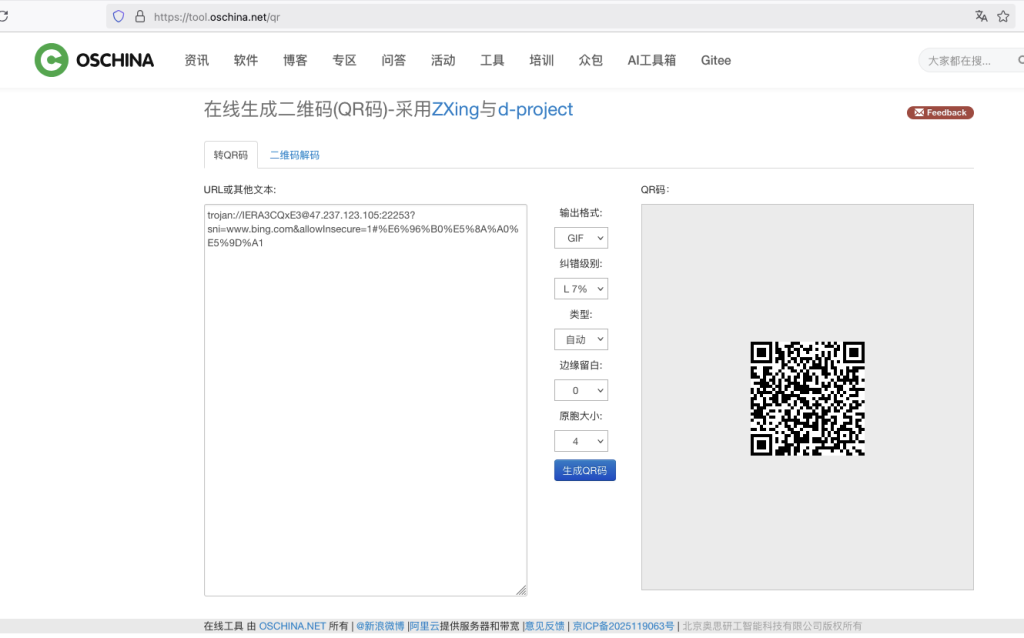Open the 意见反馈 footer link
This screenshot has height=638, width=1024.
click(x=545, y=626)
